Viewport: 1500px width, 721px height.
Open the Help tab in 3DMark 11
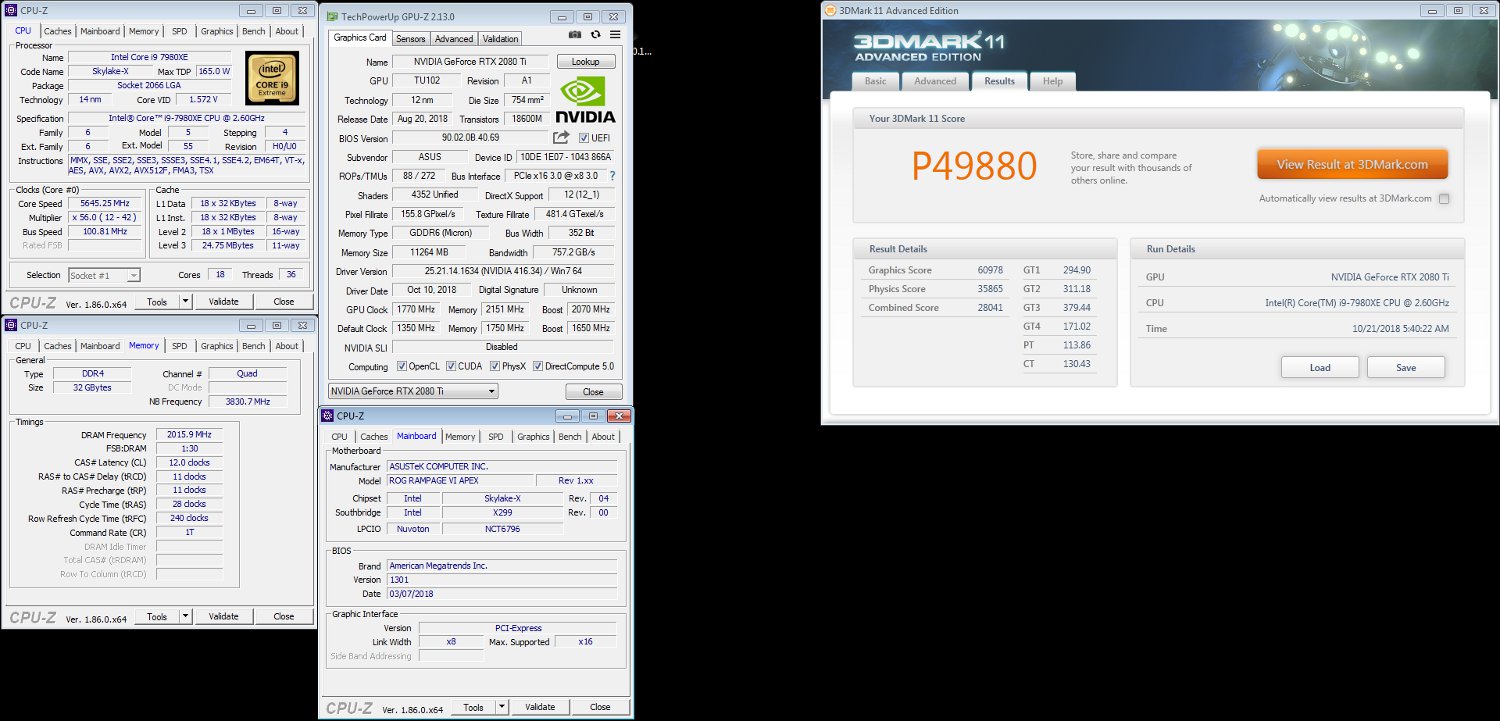pos(1053,81)
